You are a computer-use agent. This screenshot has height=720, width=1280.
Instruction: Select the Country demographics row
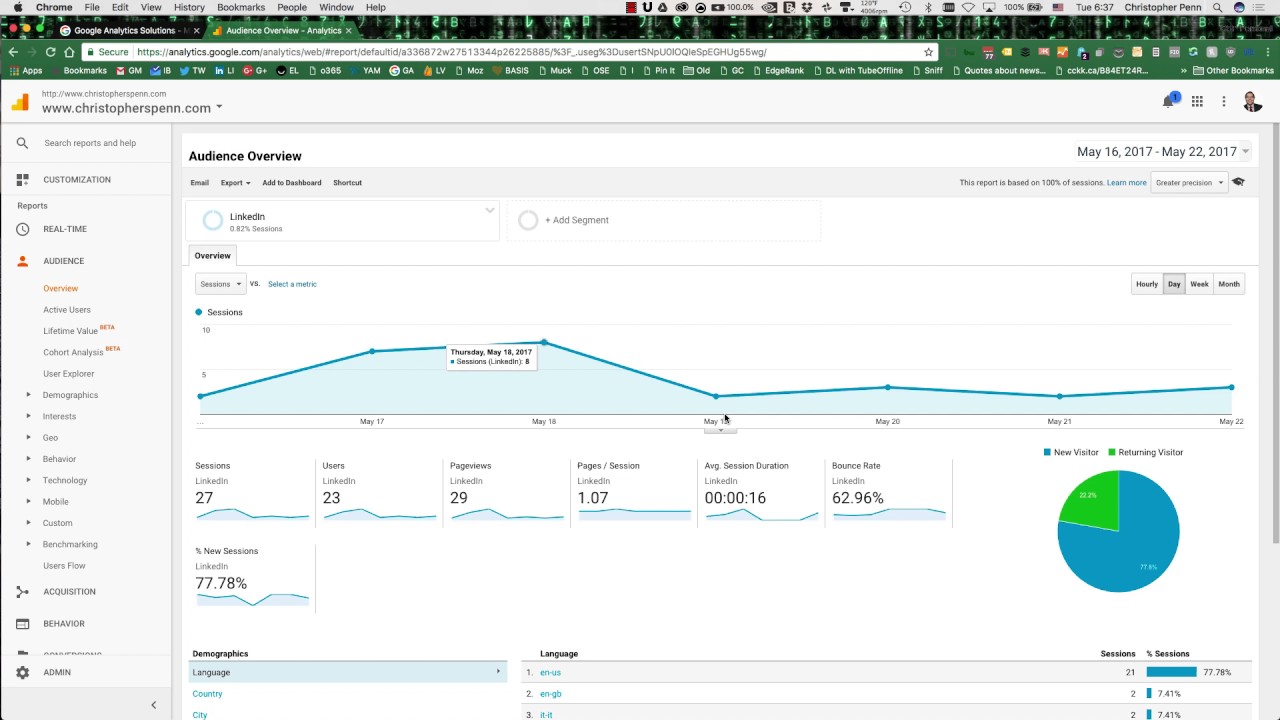tap(348, 694)
